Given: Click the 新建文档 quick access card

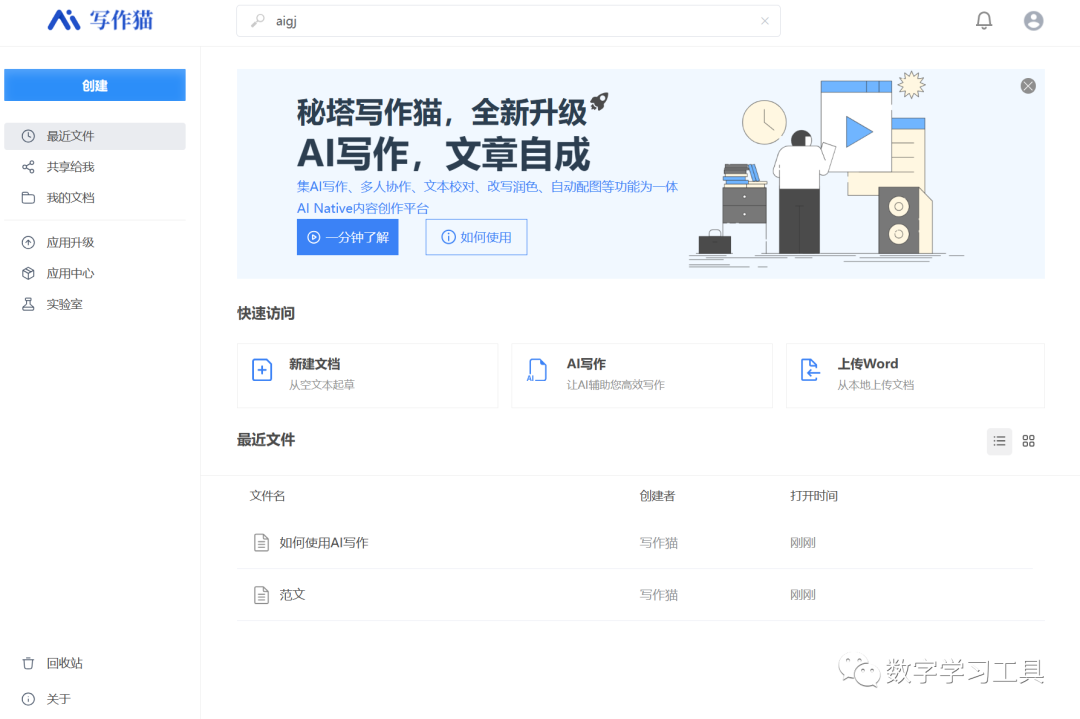Looking at the screenshot, I should 367,375.
